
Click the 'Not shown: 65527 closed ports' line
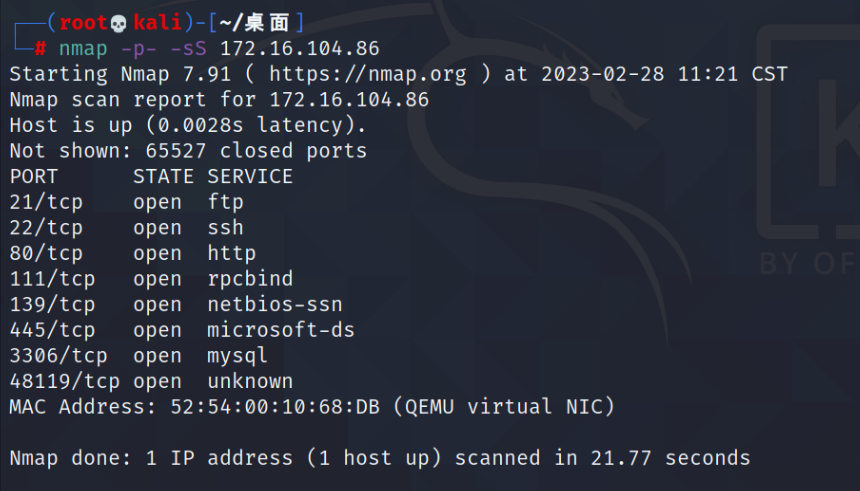188,151
